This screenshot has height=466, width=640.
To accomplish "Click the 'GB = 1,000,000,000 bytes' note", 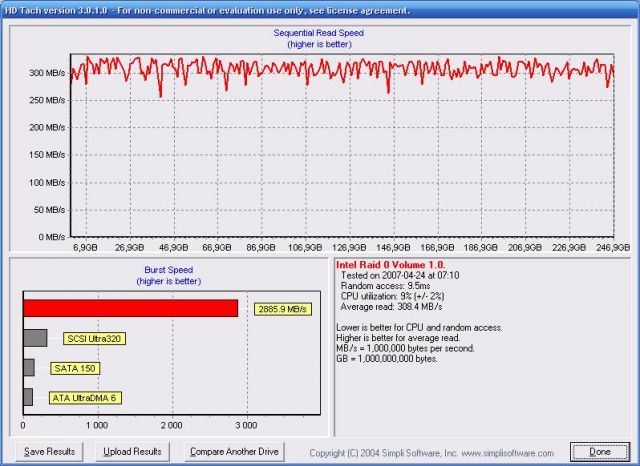I will click(387, 359).
